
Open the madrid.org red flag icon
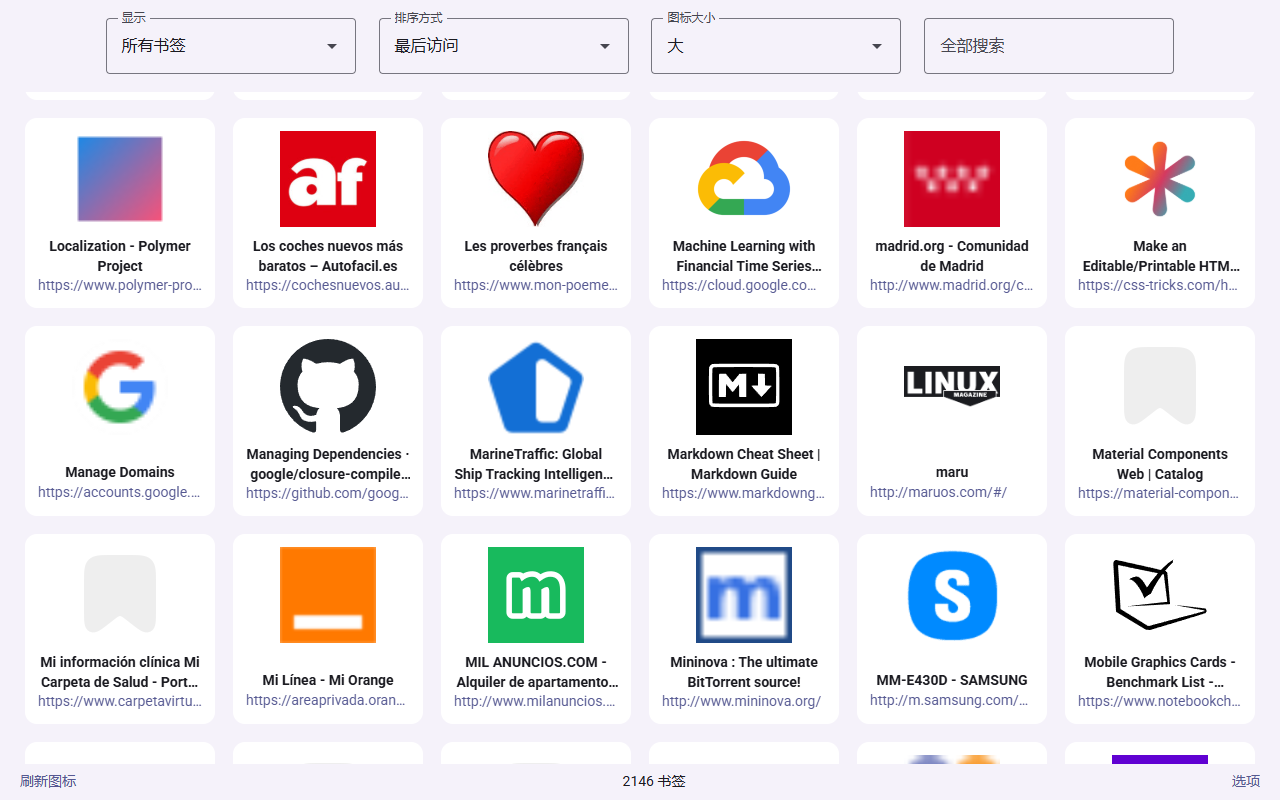click(x=952, y=179)
